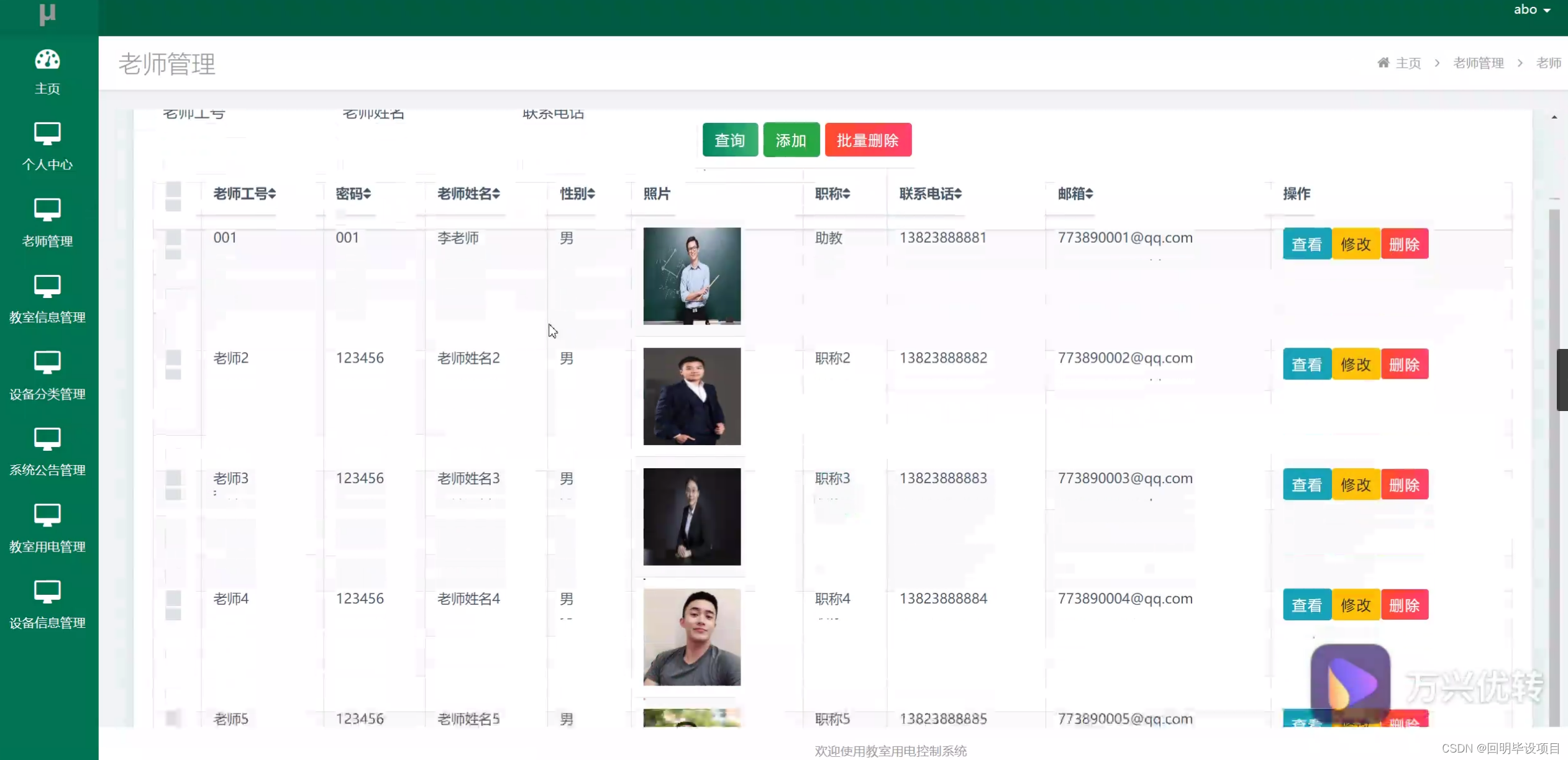Open 系统公告管理 sidebar icon
The height and width of the screenshot is (760, 1568).
click(x=47, y=439)
